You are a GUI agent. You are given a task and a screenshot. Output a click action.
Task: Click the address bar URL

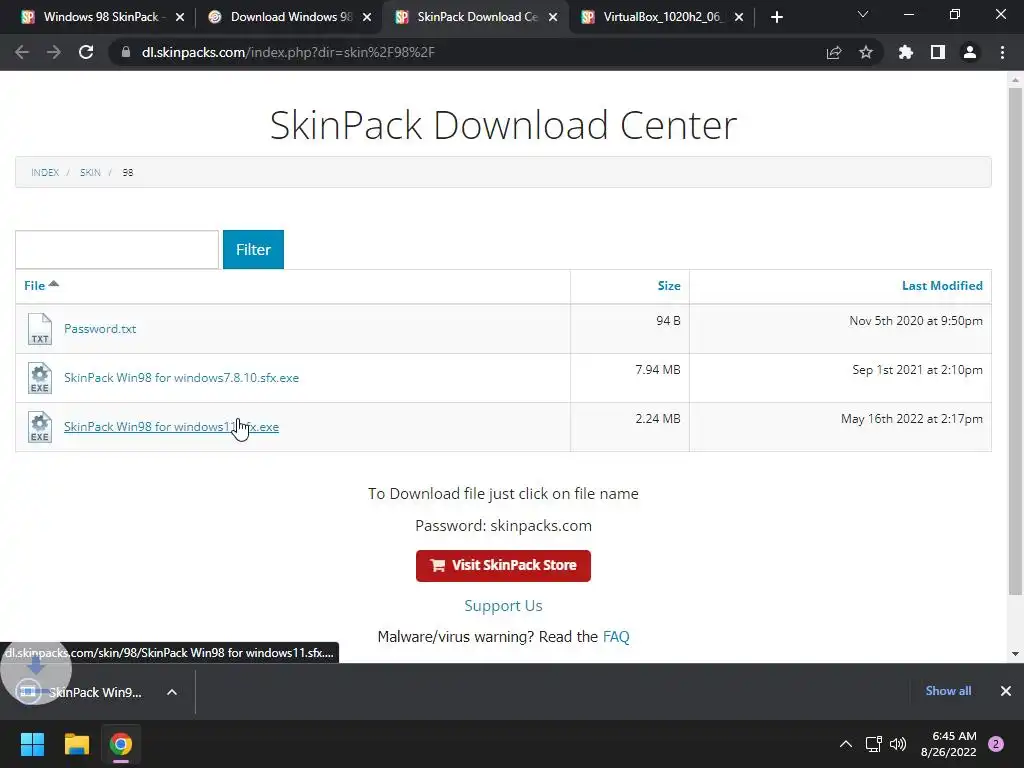pyautogui.click(x=288, y=52)
